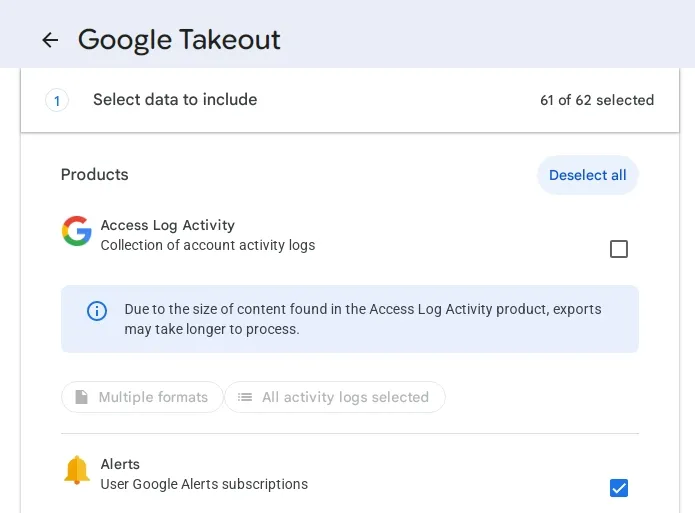Go back using the arrow beside Google Takeout
Image resolution: width=695 pixels, height=513 pixels.
coord(50,40)
